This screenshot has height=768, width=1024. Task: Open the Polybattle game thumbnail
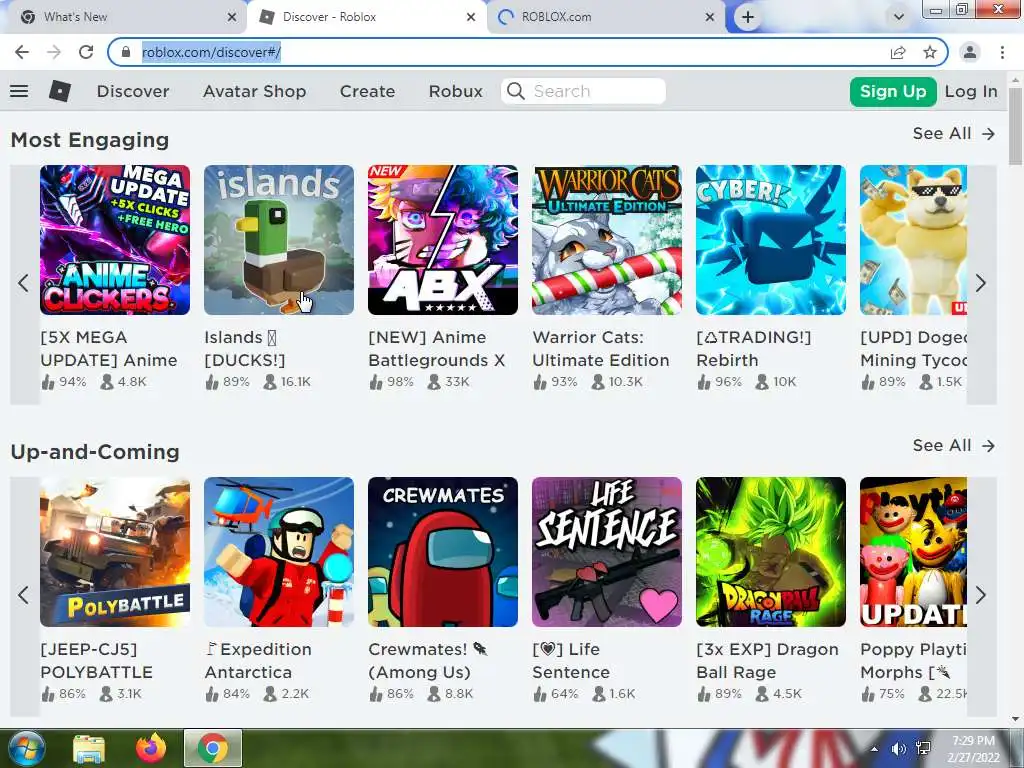[x=115, y=552]
